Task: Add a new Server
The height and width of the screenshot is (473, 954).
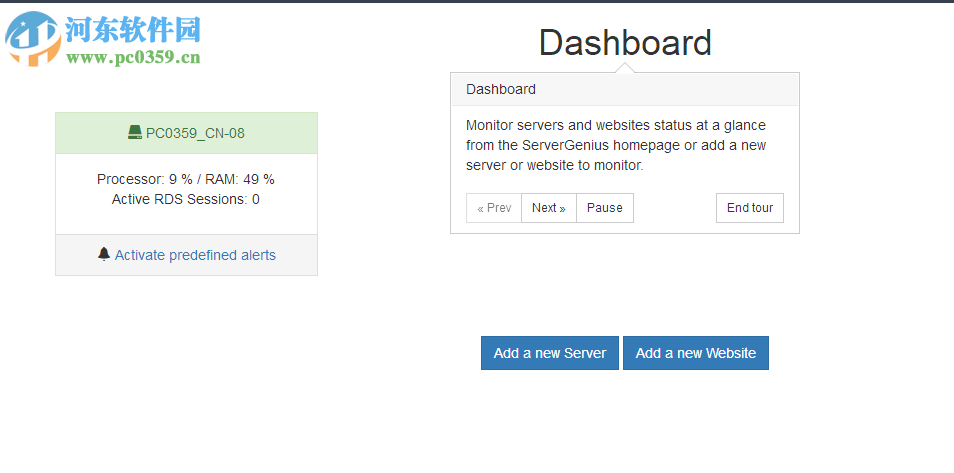Action: pos(550,353)
